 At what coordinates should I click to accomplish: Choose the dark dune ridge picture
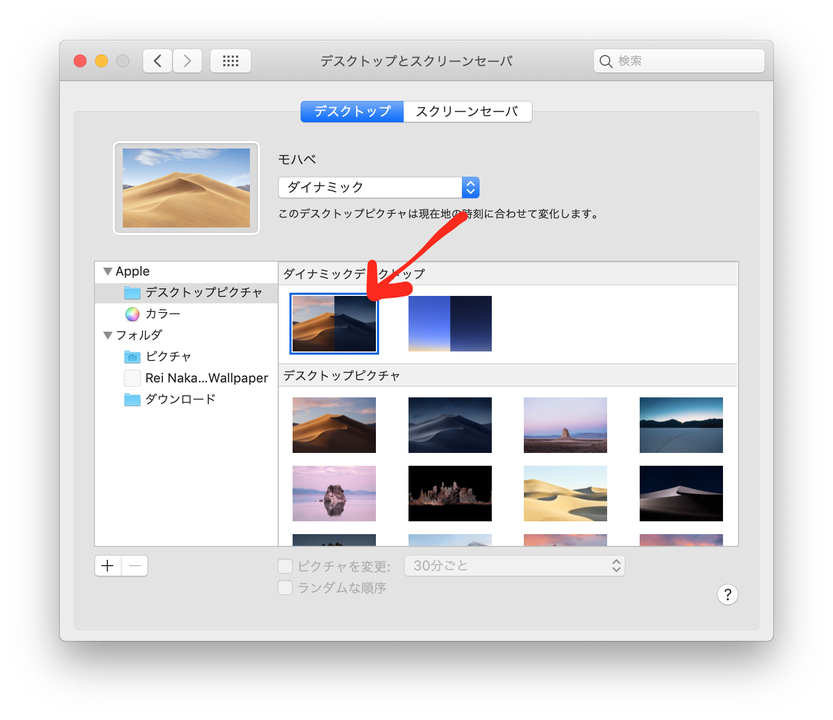coord(681,494)
